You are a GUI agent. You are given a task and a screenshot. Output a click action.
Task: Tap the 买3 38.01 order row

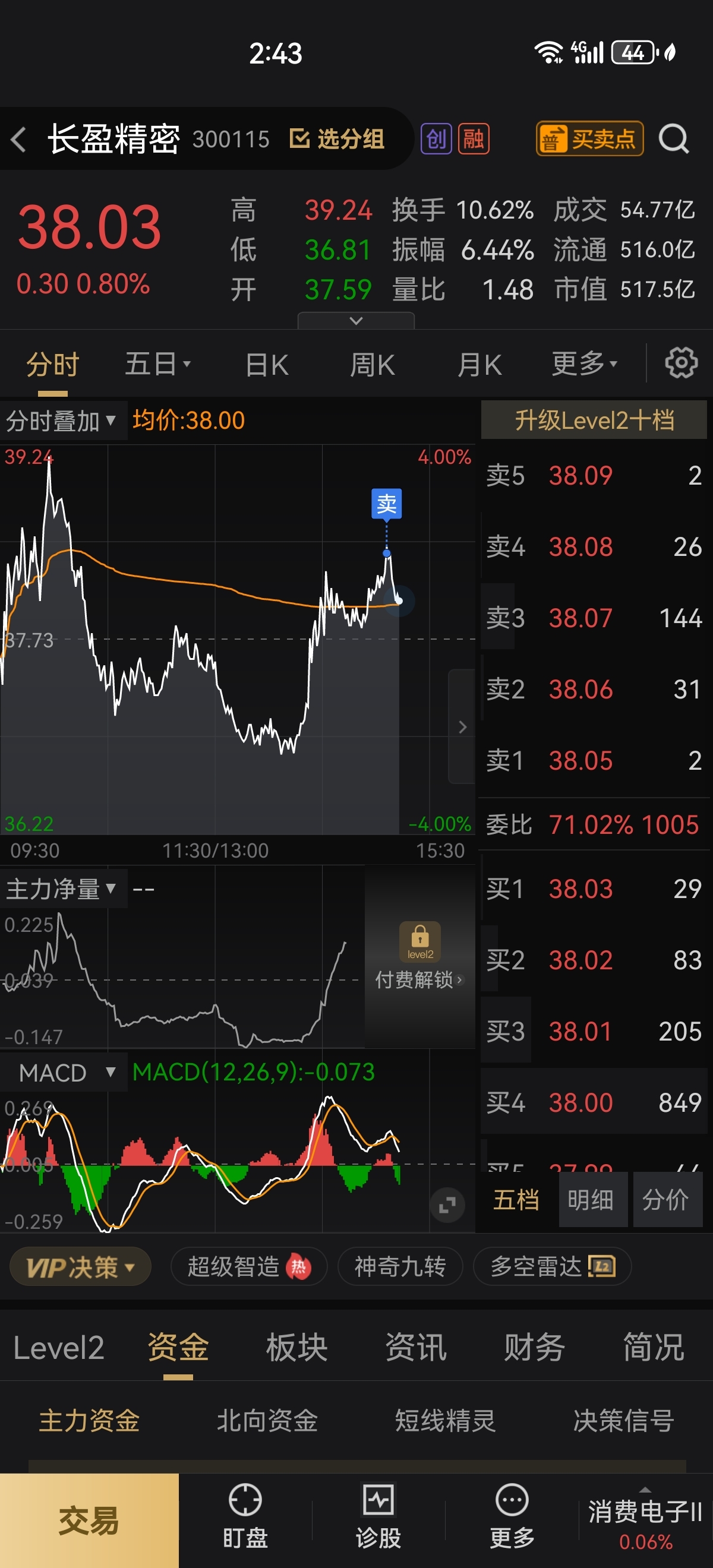tap(594, 1031)
